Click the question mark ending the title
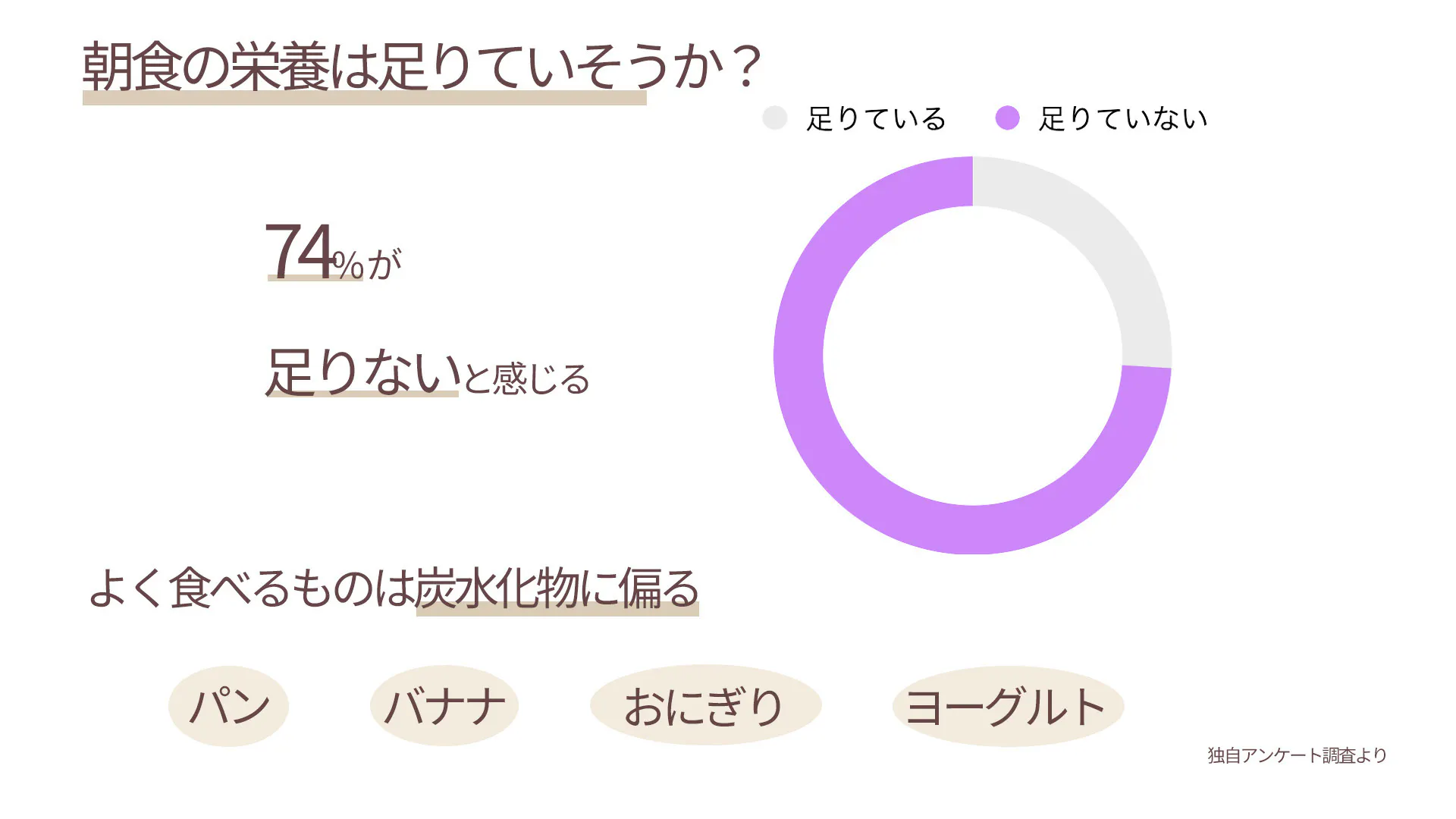 [x=747, y=67]
